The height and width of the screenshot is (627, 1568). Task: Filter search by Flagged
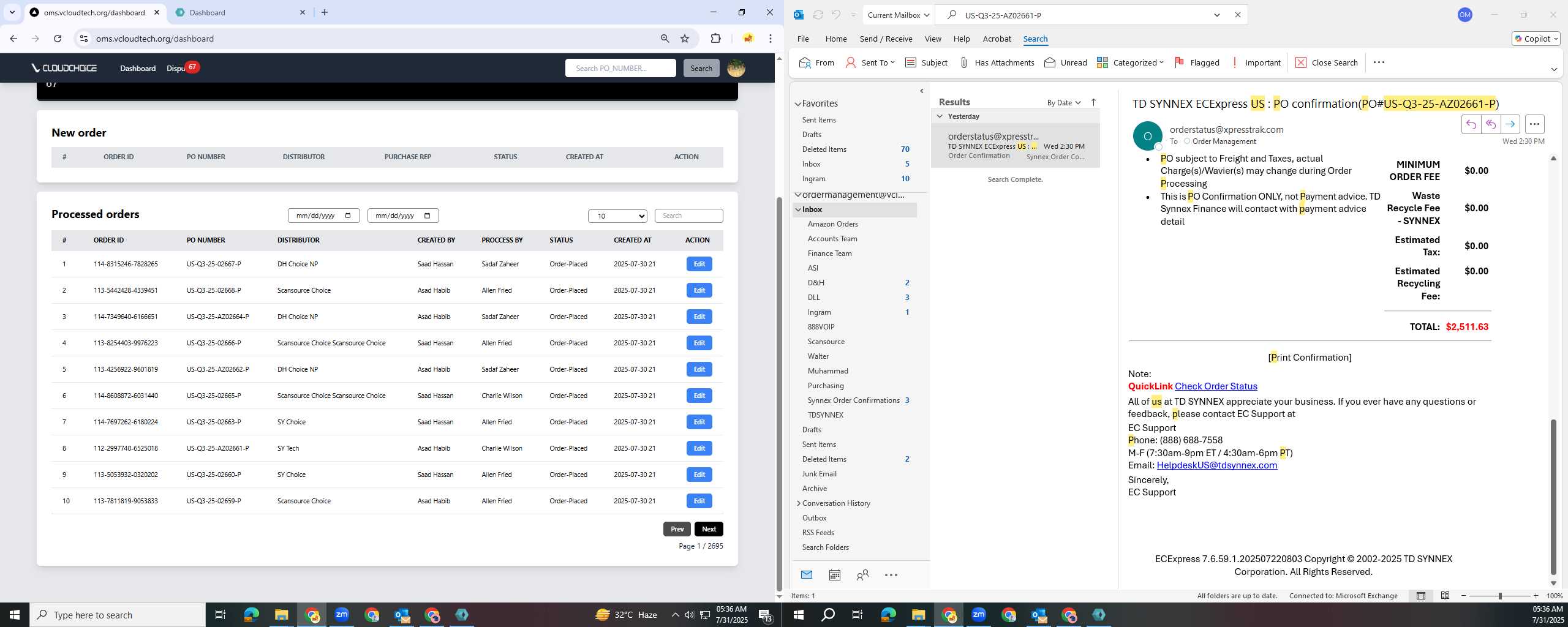coord(1197,62)
